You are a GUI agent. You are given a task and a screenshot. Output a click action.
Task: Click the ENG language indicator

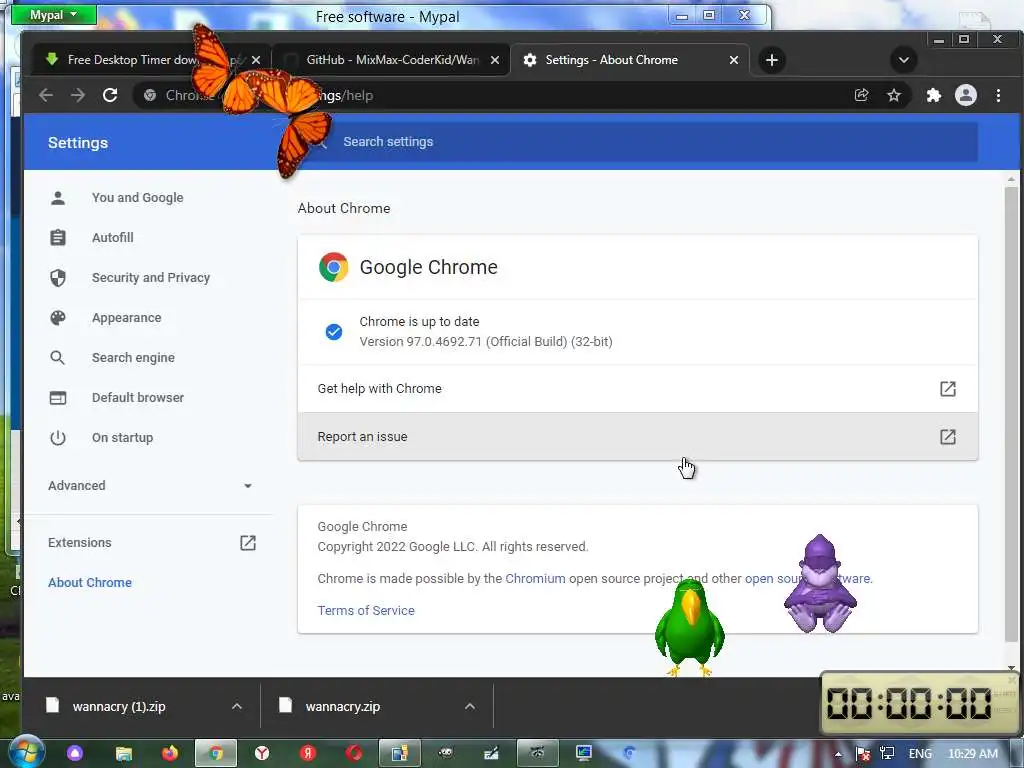(x=920, y=754)
